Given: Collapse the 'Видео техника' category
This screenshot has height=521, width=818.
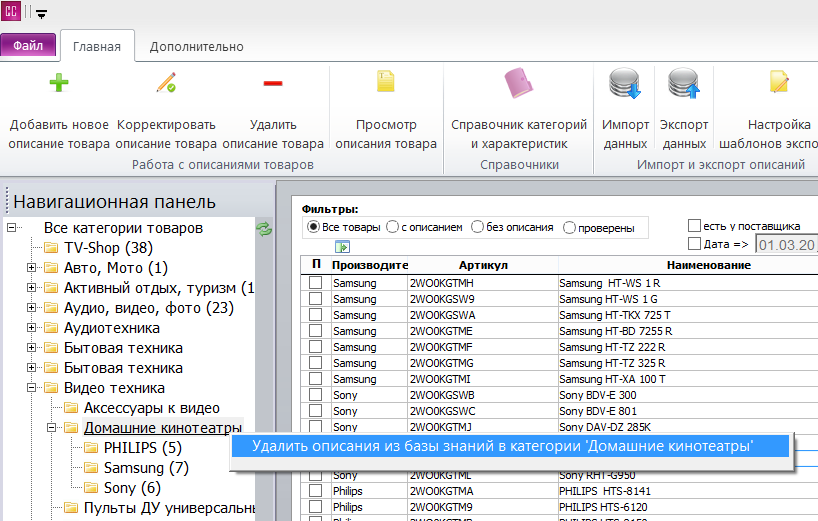Looking at the screenshot, I should (31, 387).
